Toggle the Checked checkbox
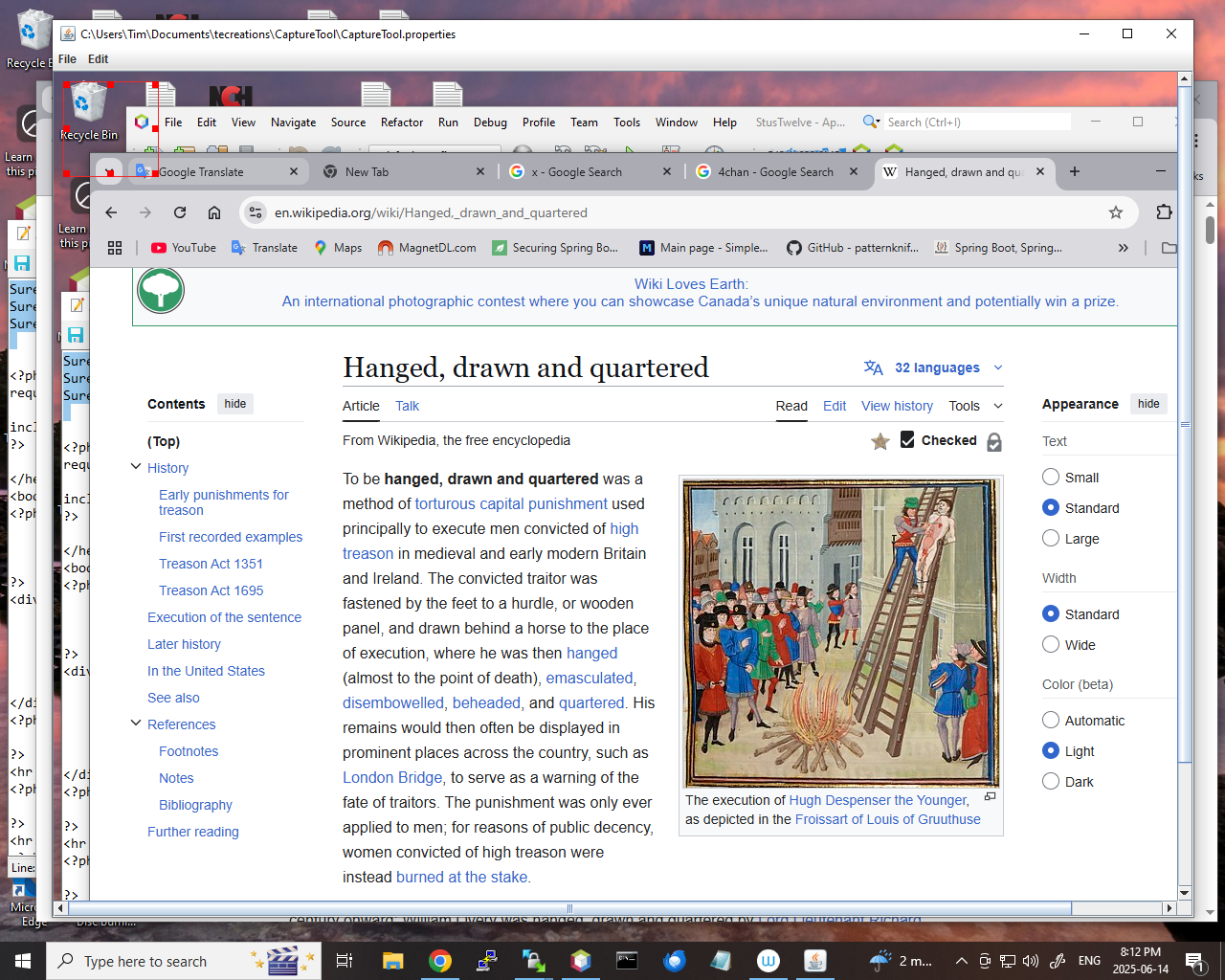 (x=907, y=439)
